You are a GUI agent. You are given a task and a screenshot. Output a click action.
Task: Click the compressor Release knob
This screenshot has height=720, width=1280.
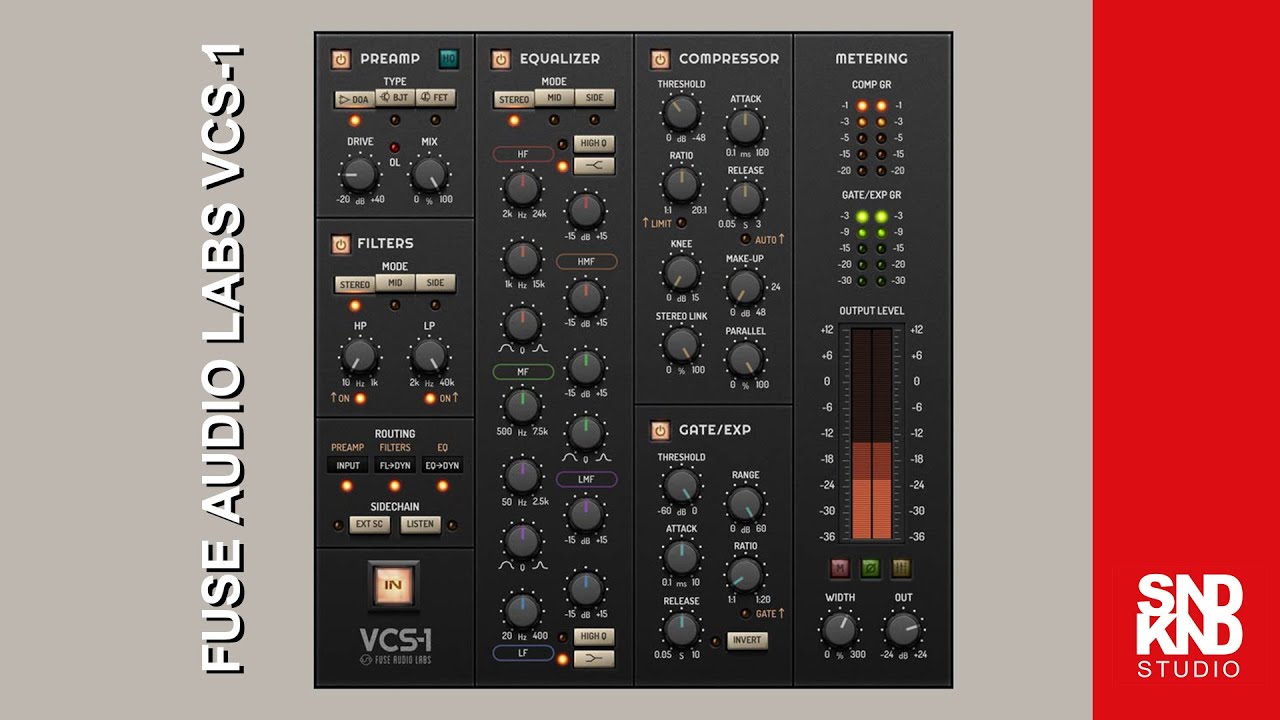click(744, 199)
